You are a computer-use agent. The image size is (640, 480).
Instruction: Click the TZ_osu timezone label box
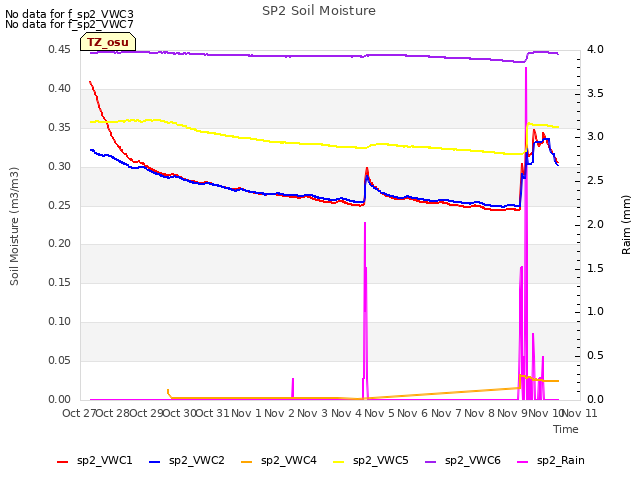[108, 42]
